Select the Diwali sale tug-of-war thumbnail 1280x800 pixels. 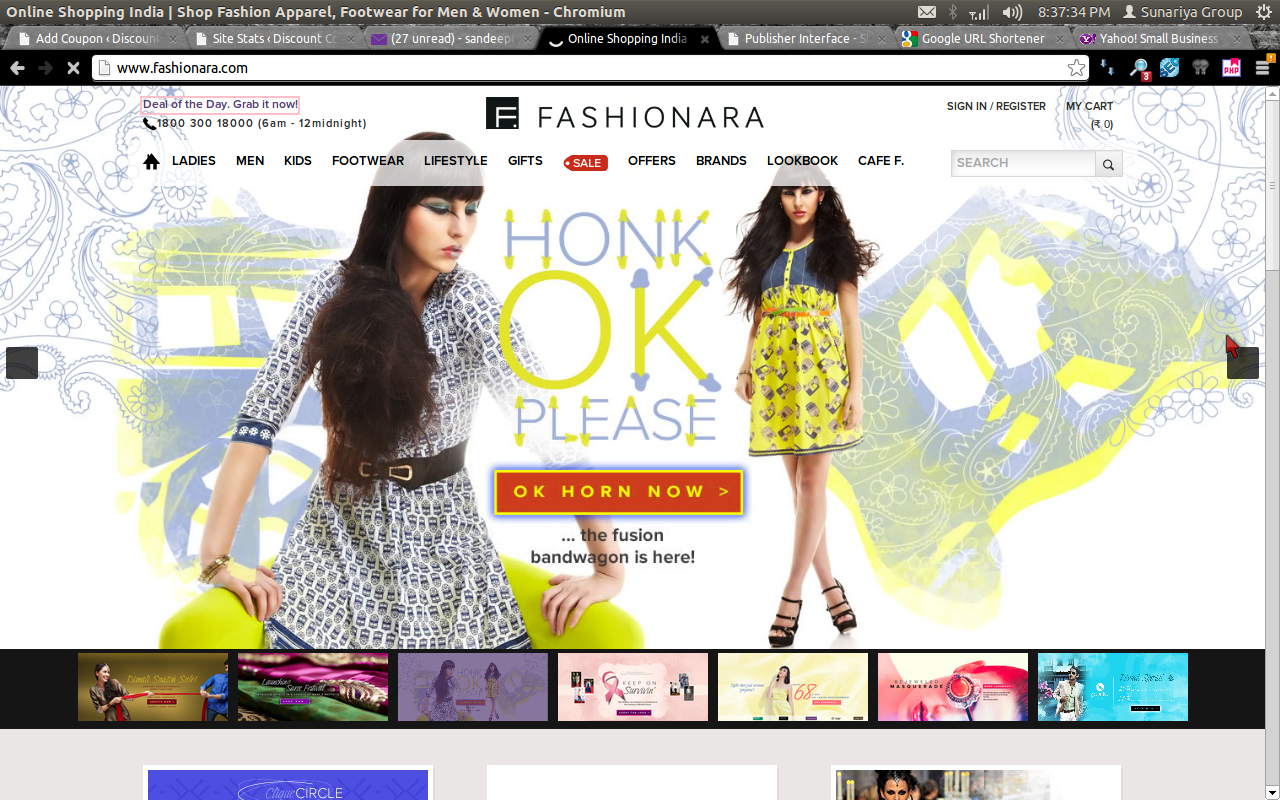[153, 687]
